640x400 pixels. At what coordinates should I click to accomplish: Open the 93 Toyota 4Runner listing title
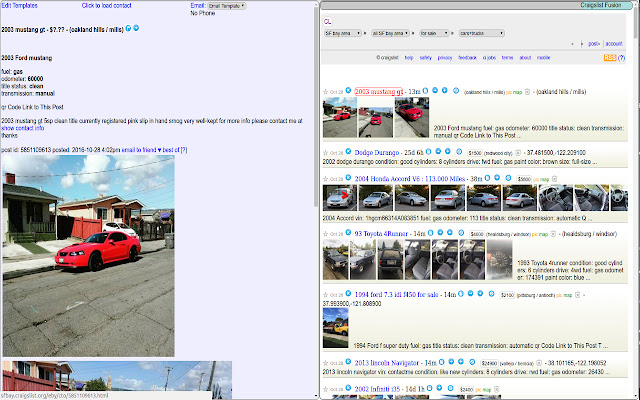point(381,234)
